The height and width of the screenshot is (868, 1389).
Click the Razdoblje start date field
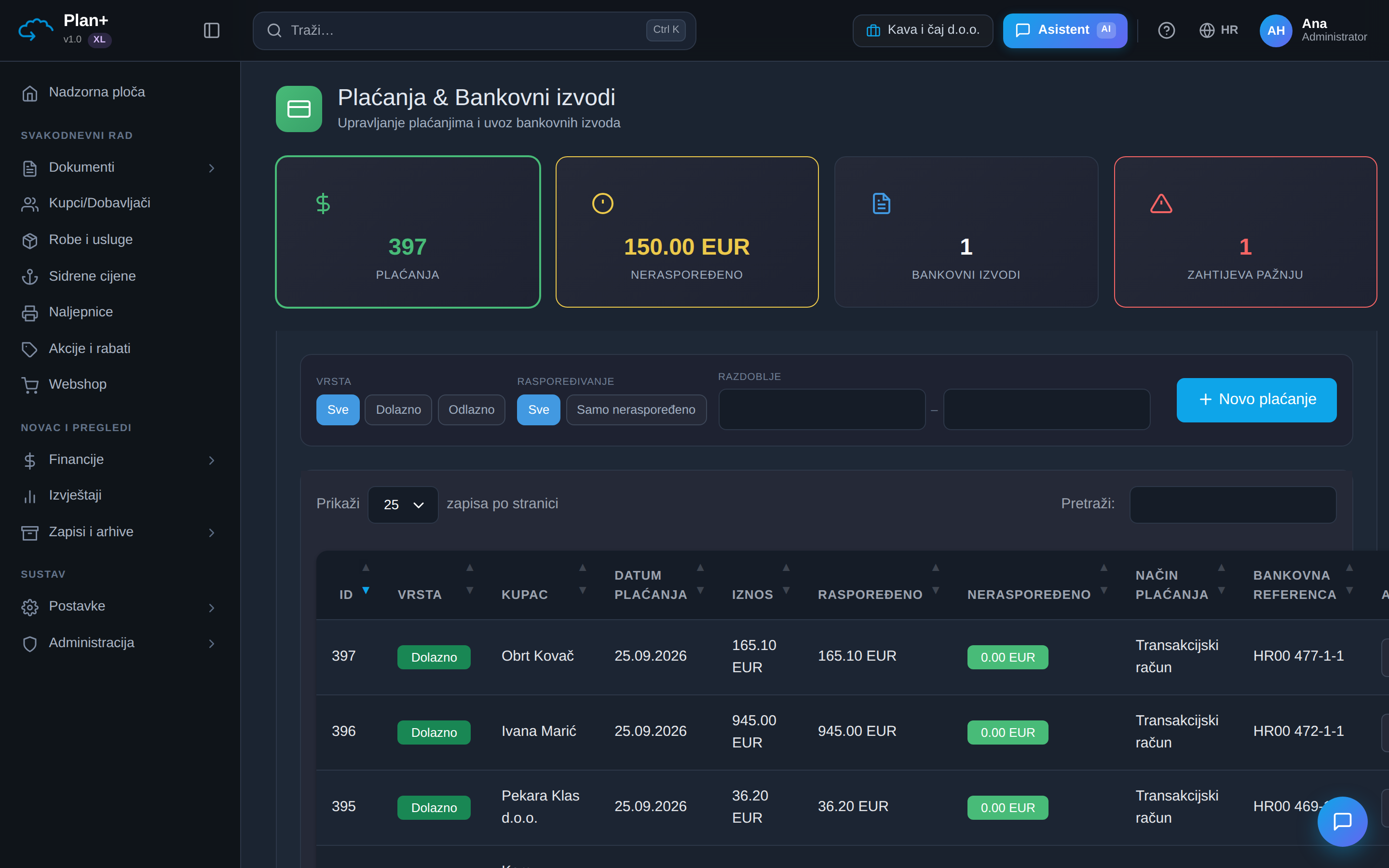[x=821, y=409]
